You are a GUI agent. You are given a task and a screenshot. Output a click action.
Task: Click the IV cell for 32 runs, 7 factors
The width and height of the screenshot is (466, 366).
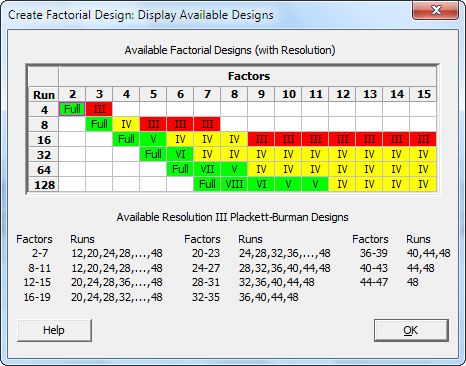[x=207, y=154]
